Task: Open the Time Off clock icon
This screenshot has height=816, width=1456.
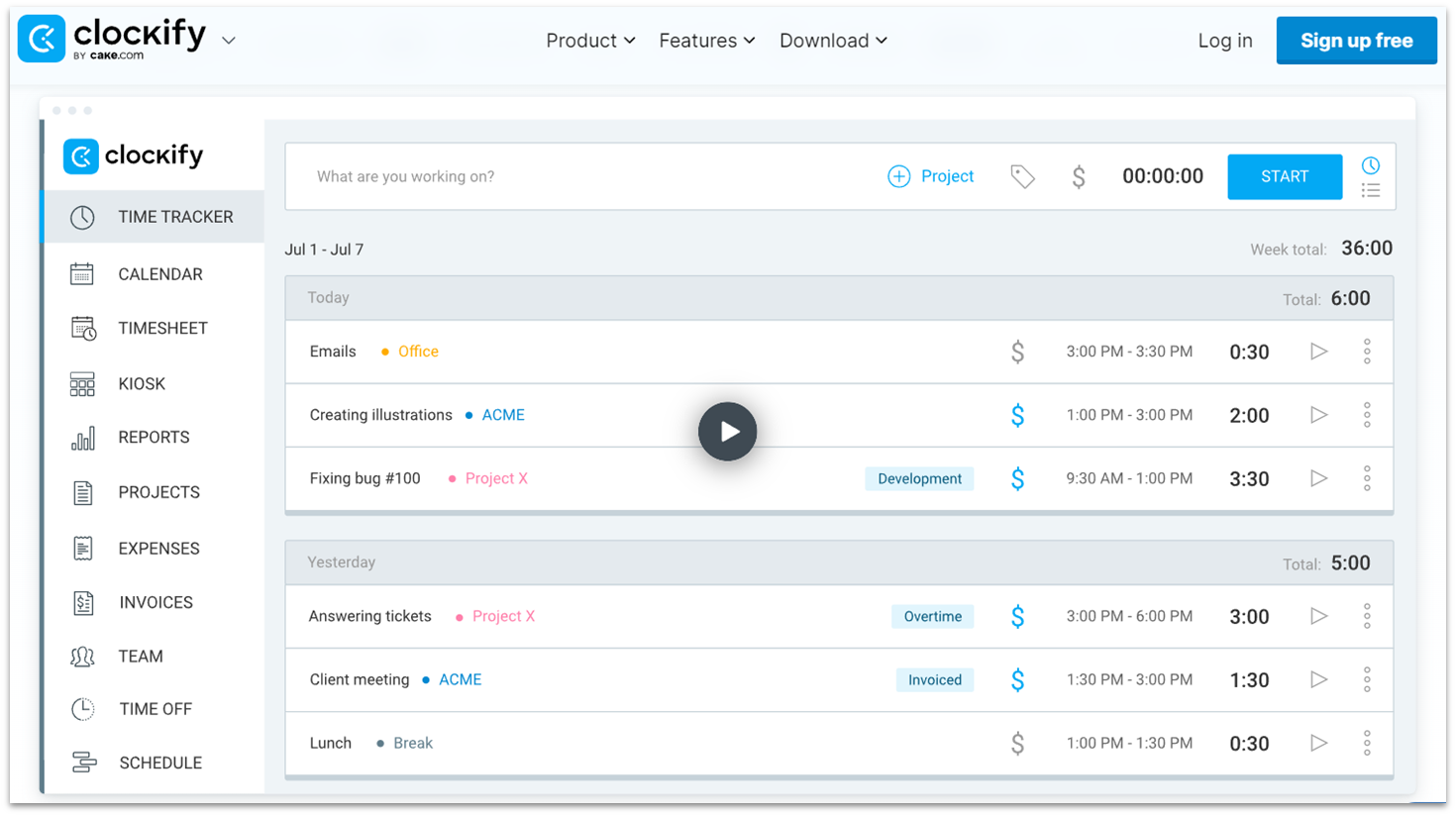Action: point(83,709)
